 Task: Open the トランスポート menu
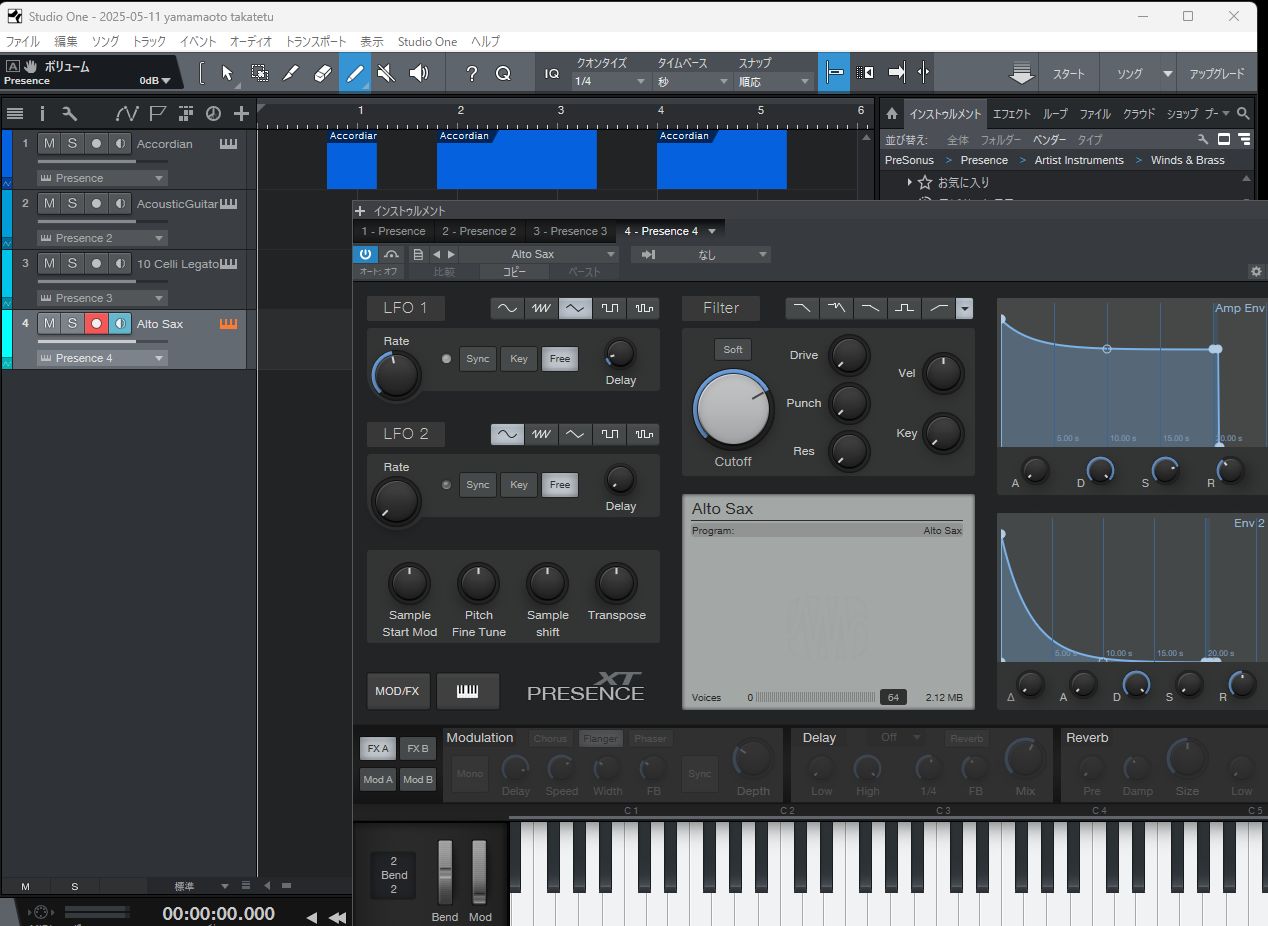316,41
